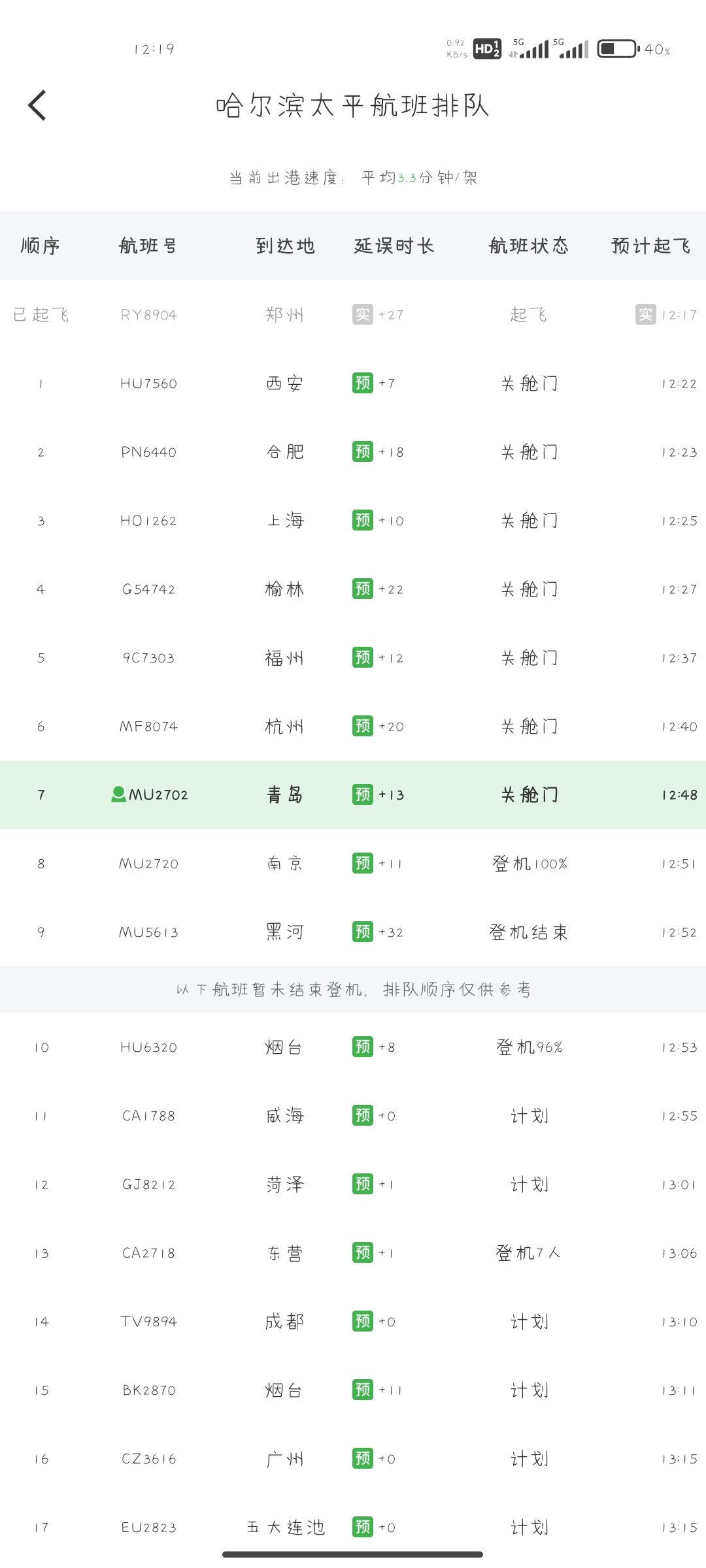Tap the green 预 badge on MU5613 row
Image resolution: width=706 pixels, height=1568 pixels.
coord(363,932)
